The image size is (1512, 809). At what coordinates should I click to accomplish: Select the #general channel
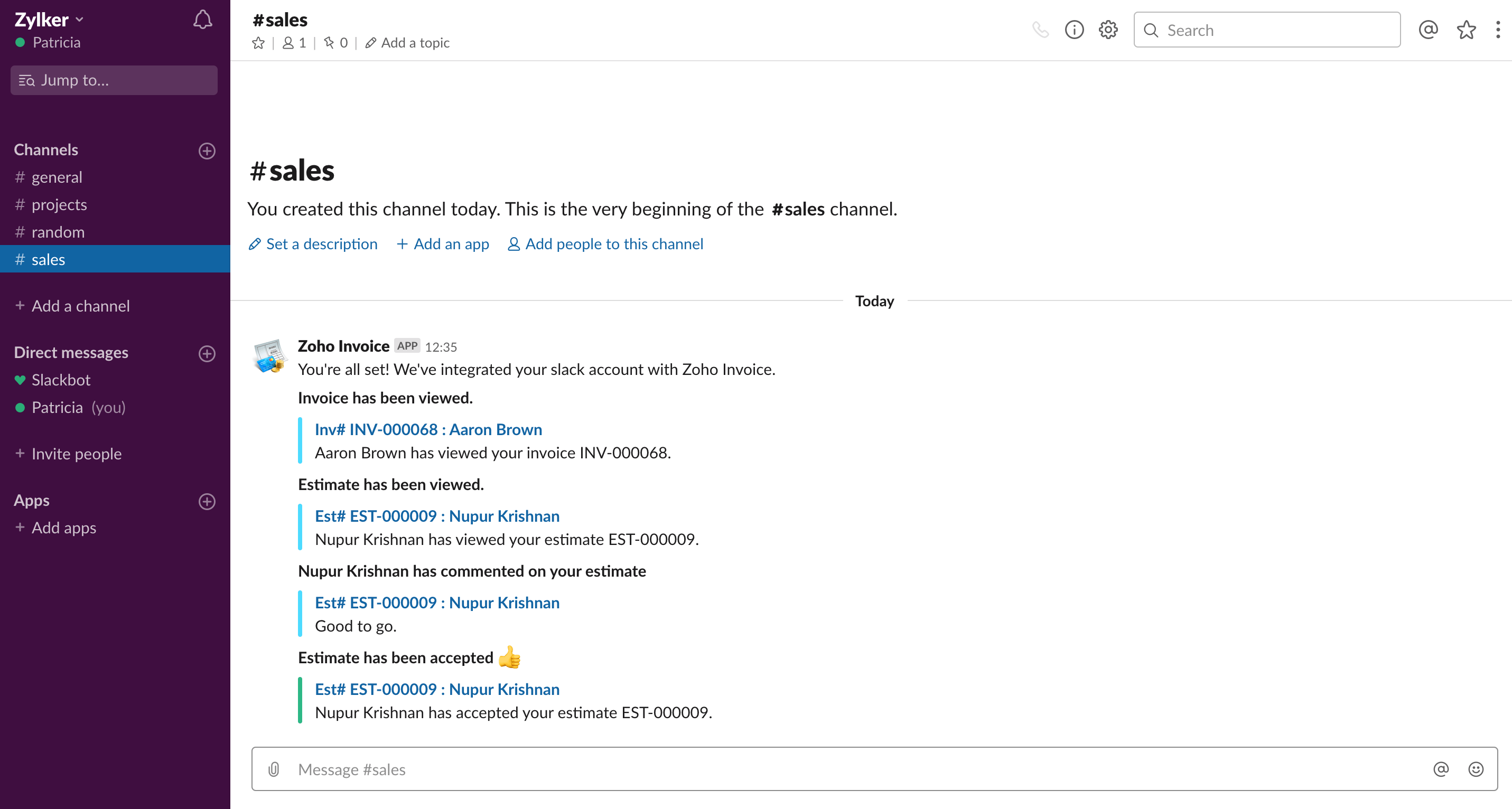(56, 177)
